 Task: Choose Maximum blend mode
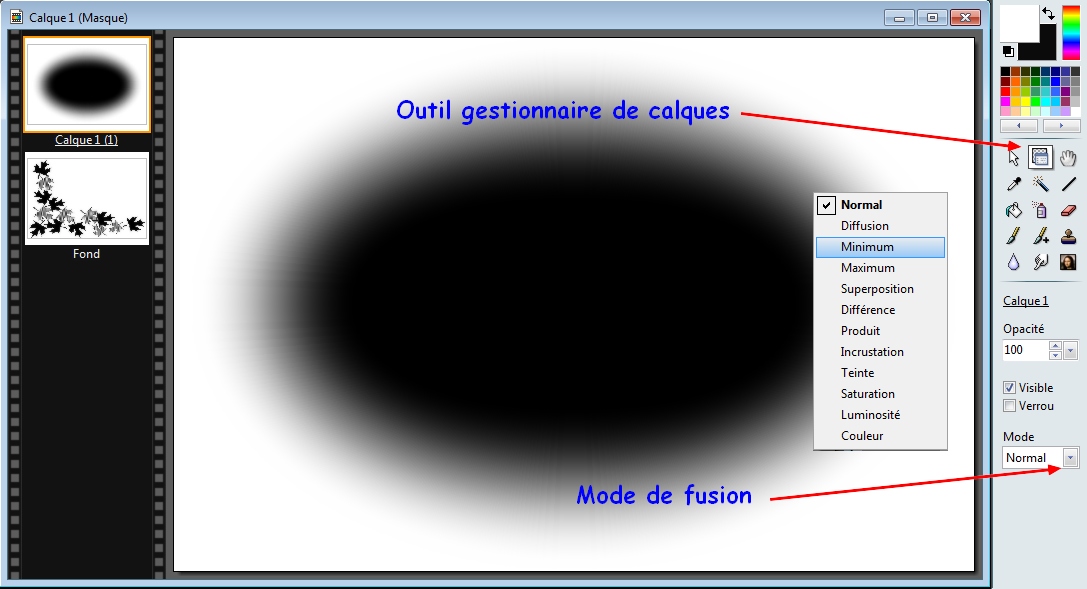[x=880, y=268]
